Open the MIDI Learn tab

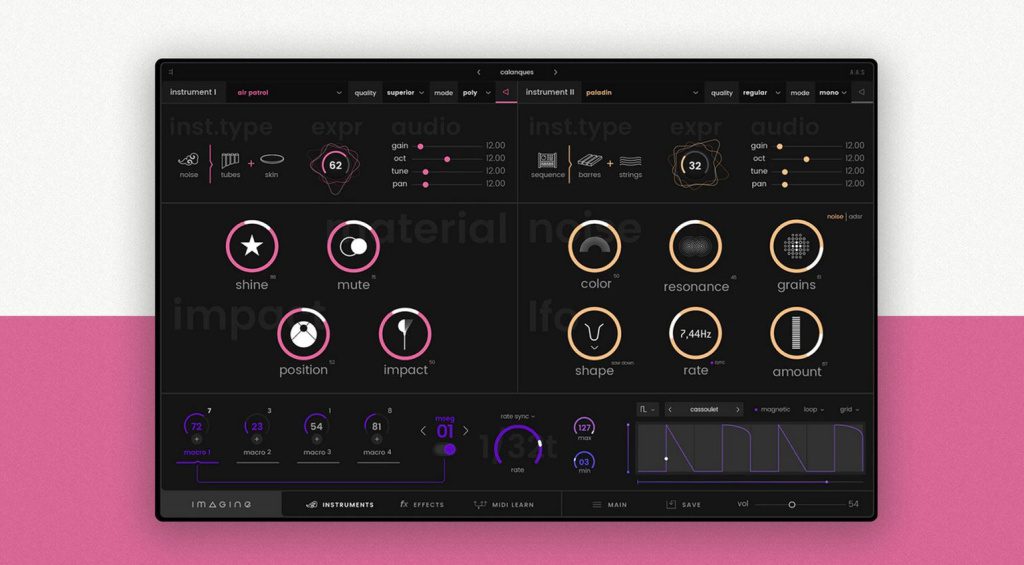(502, 505)
